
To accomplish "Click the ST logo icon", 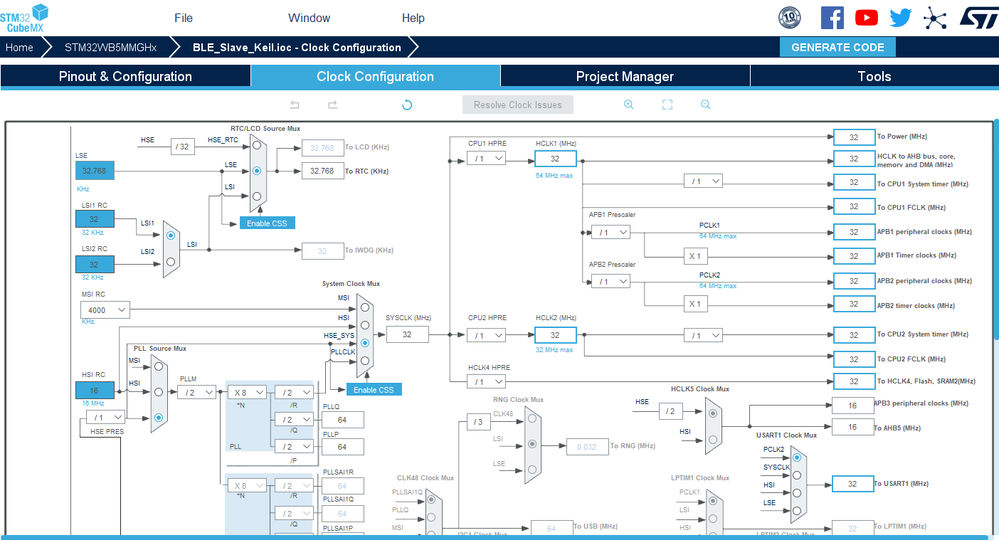I will pyautogui.click(x=979, y=18).
